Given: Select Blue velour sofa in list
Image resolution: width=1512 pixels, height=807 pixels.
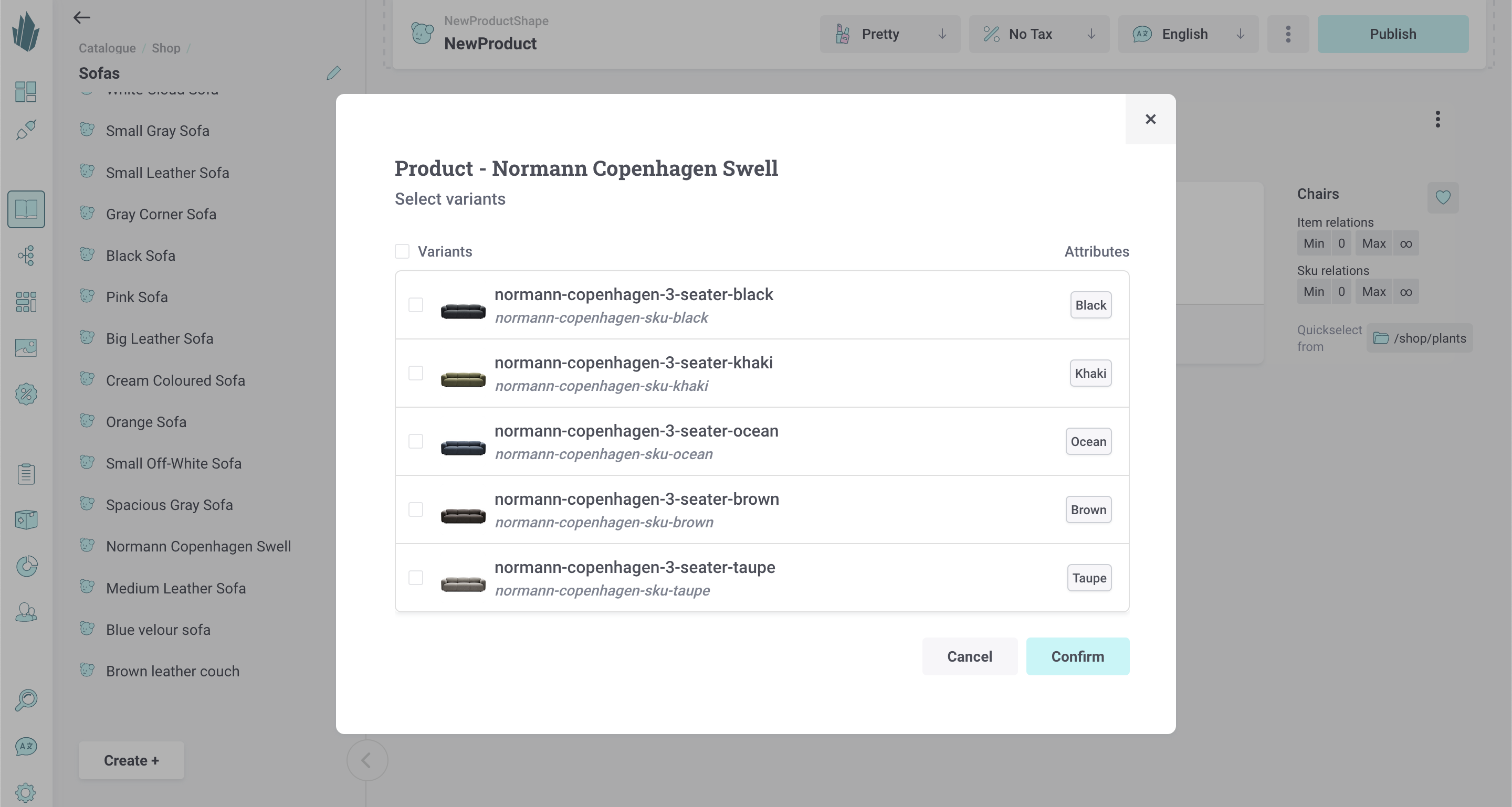Looking at the screenshot, I should 158,629.
